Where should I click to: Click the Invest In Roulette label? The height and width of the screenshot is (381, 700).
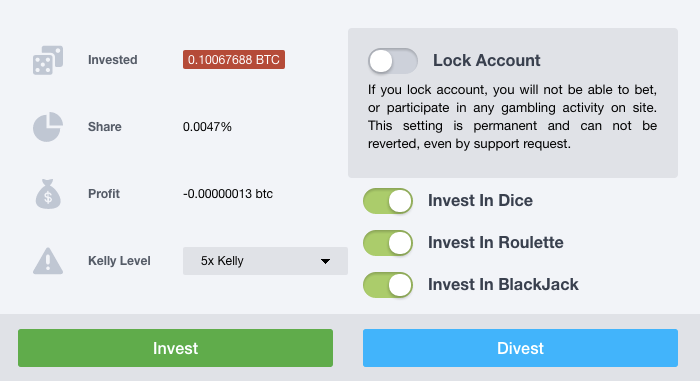(496, 243)
